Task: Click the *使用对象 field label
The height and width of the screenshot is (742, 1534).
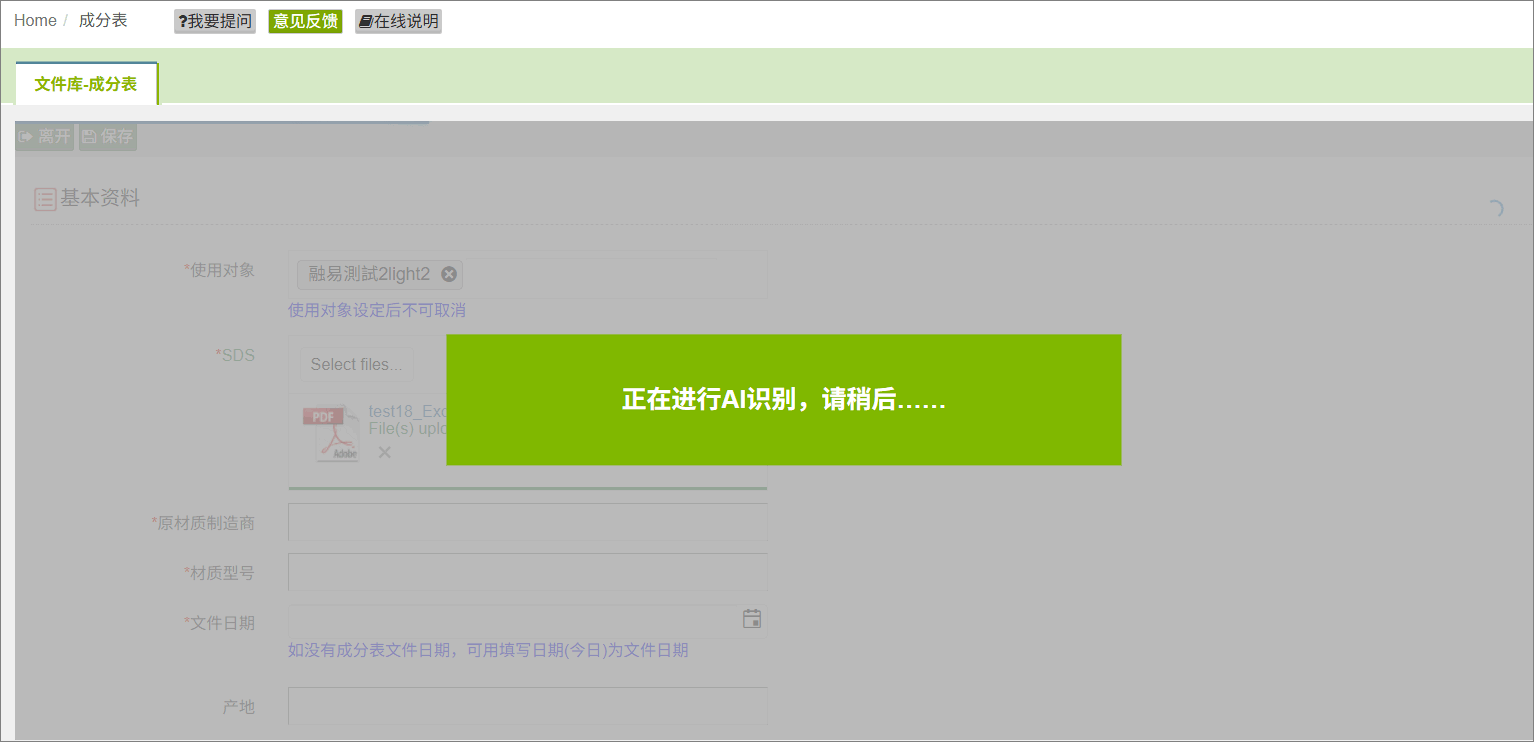Action: (x=220, y=270)
